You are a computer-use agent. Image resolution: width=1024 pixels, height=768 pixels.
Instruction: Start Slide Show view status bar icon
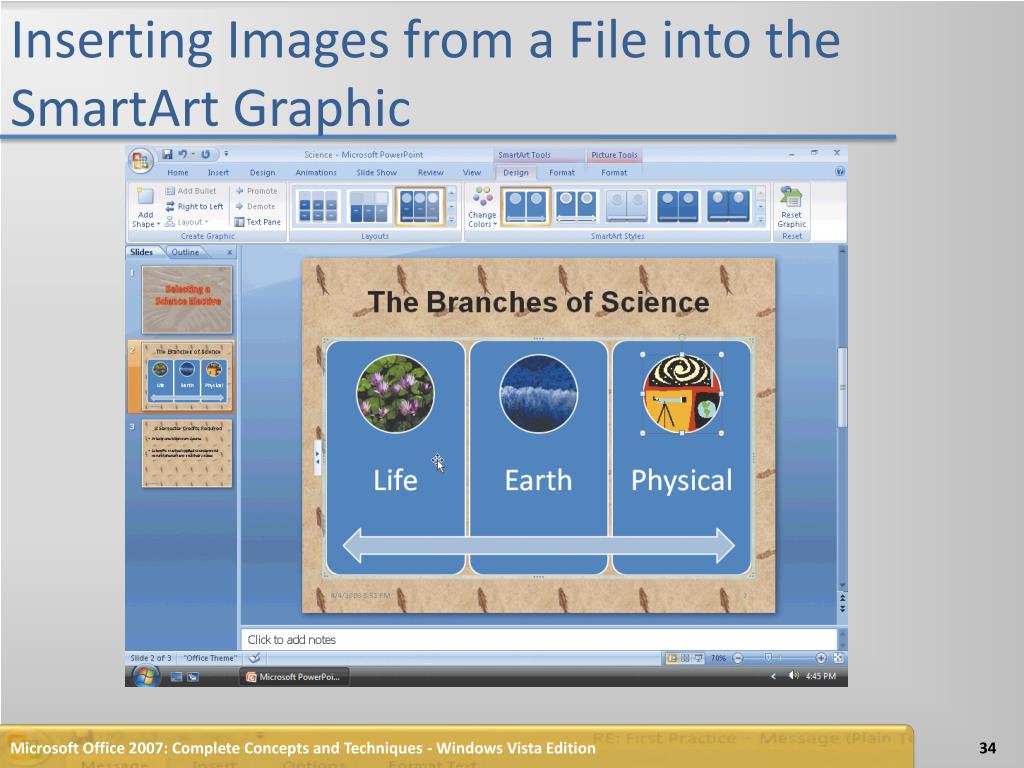coord(698,658)
